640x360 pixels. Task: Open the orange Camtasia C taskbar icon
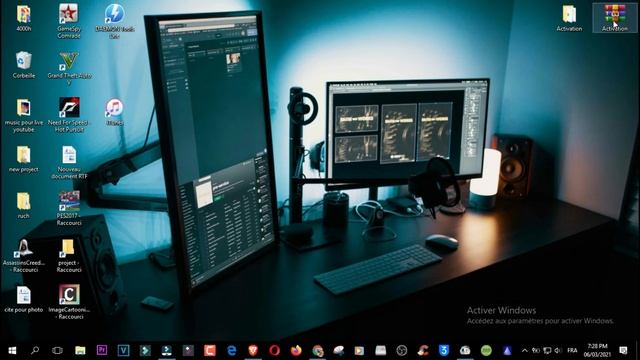(x=210, y=350)
